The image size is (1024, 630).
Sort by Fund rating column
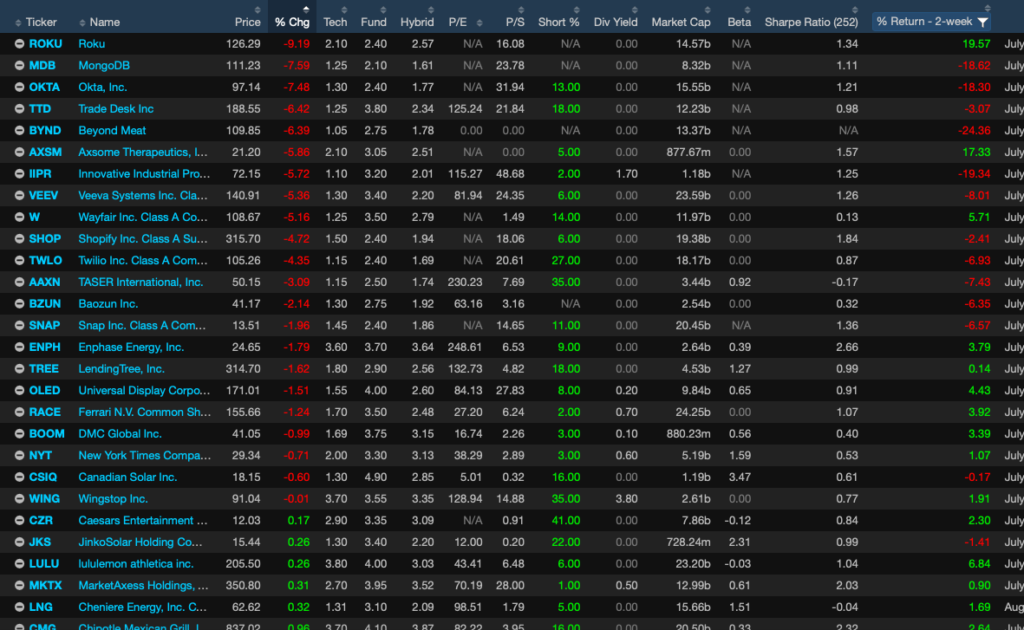point(374,22)
